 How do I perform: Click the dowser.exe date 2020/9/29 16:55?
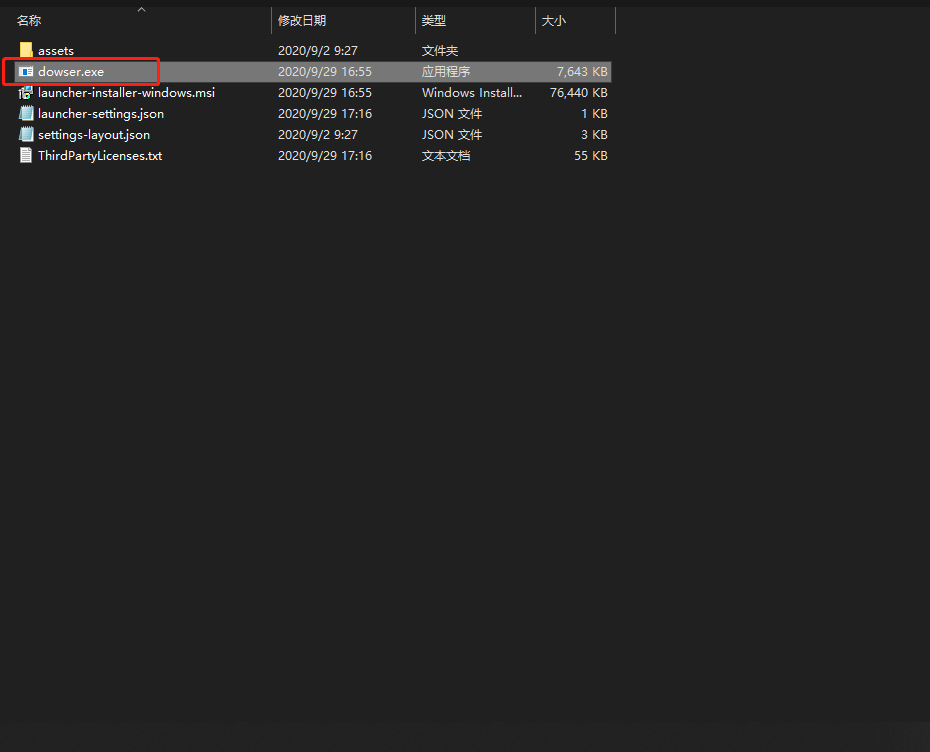click(x=325, y=72)
